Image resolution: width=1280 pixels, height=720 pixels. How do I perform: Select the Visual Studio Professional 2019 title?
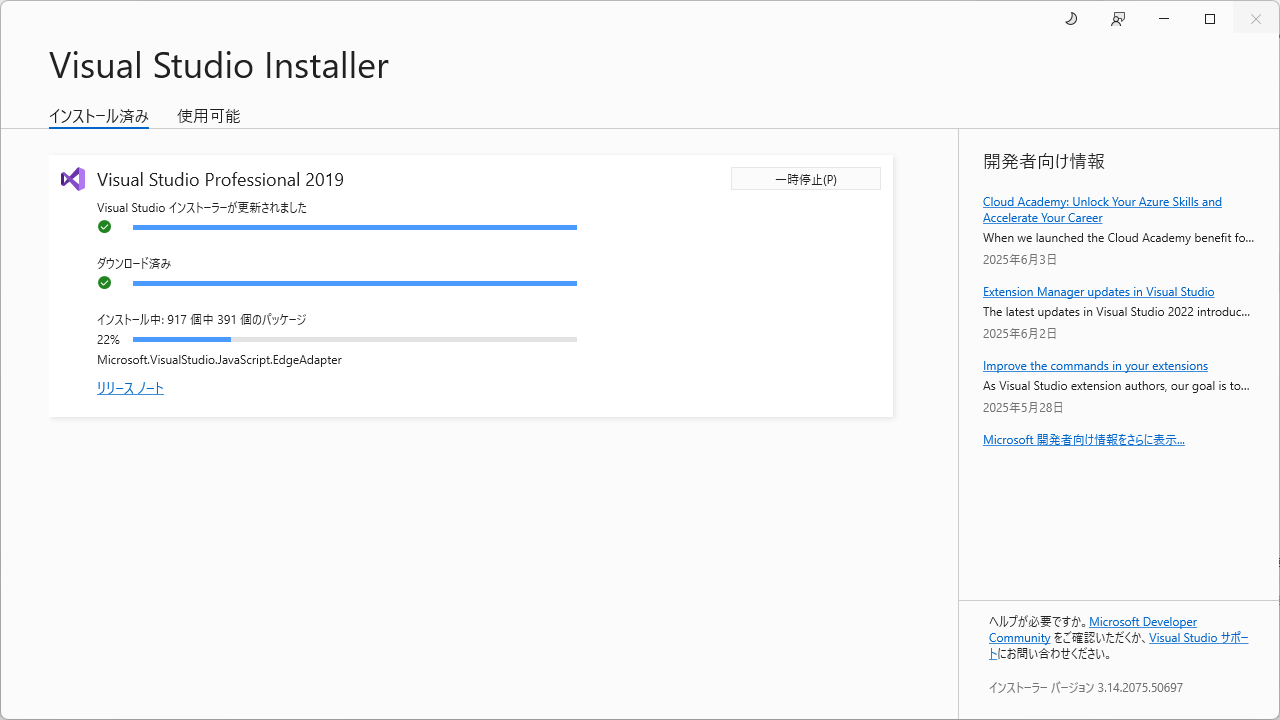220,179
